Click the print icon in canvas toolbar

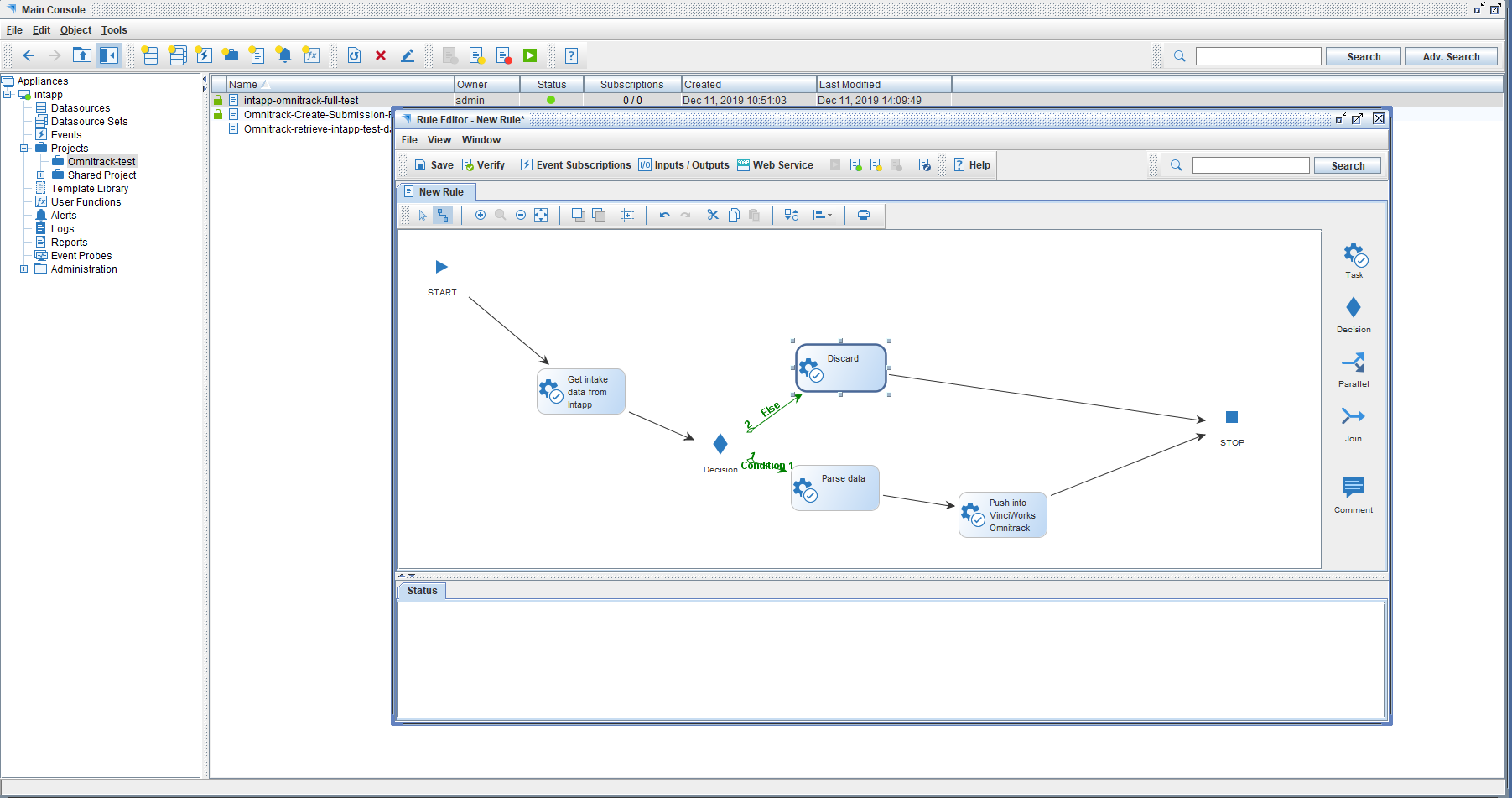click(x=864, y=215)
